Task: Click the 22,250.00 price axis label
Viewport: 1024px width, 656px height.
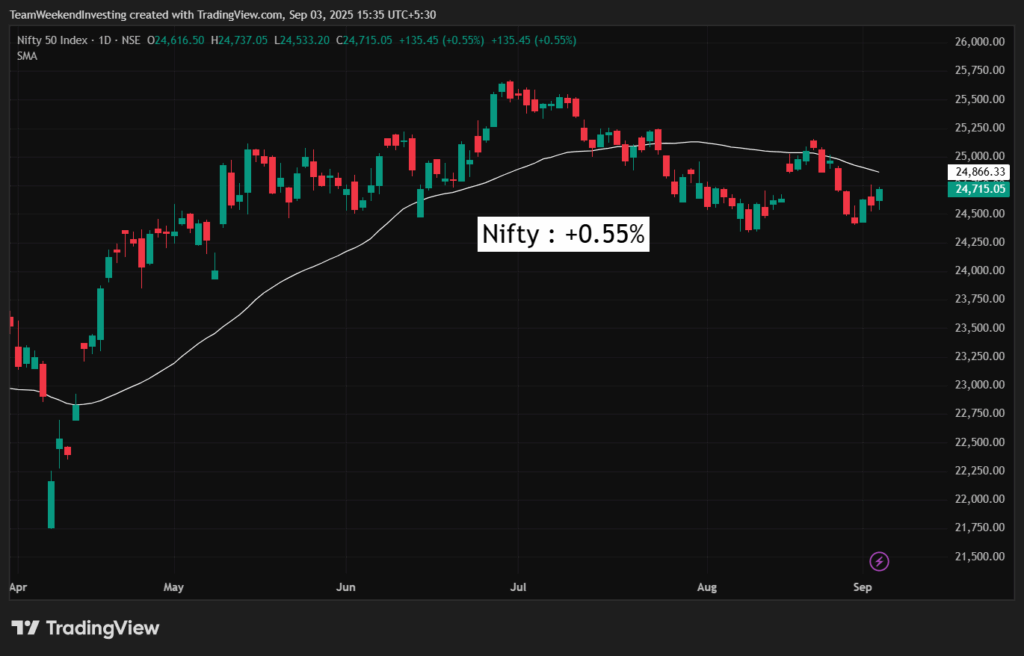Action: point(980,470)
